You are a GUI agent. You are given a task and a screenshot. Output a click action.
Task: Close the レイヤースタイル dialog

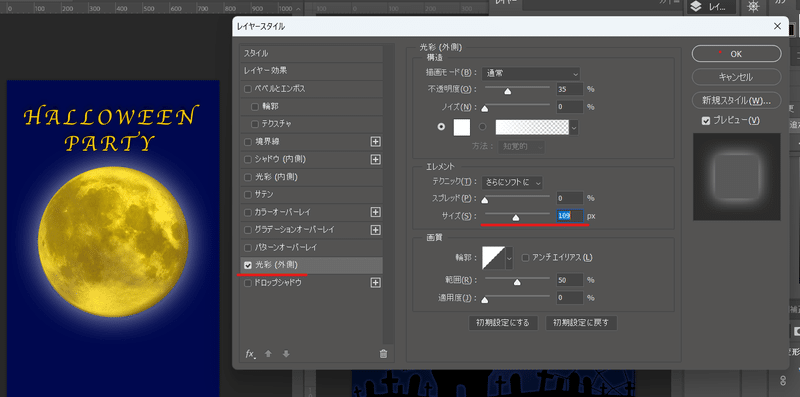(777, 26)
